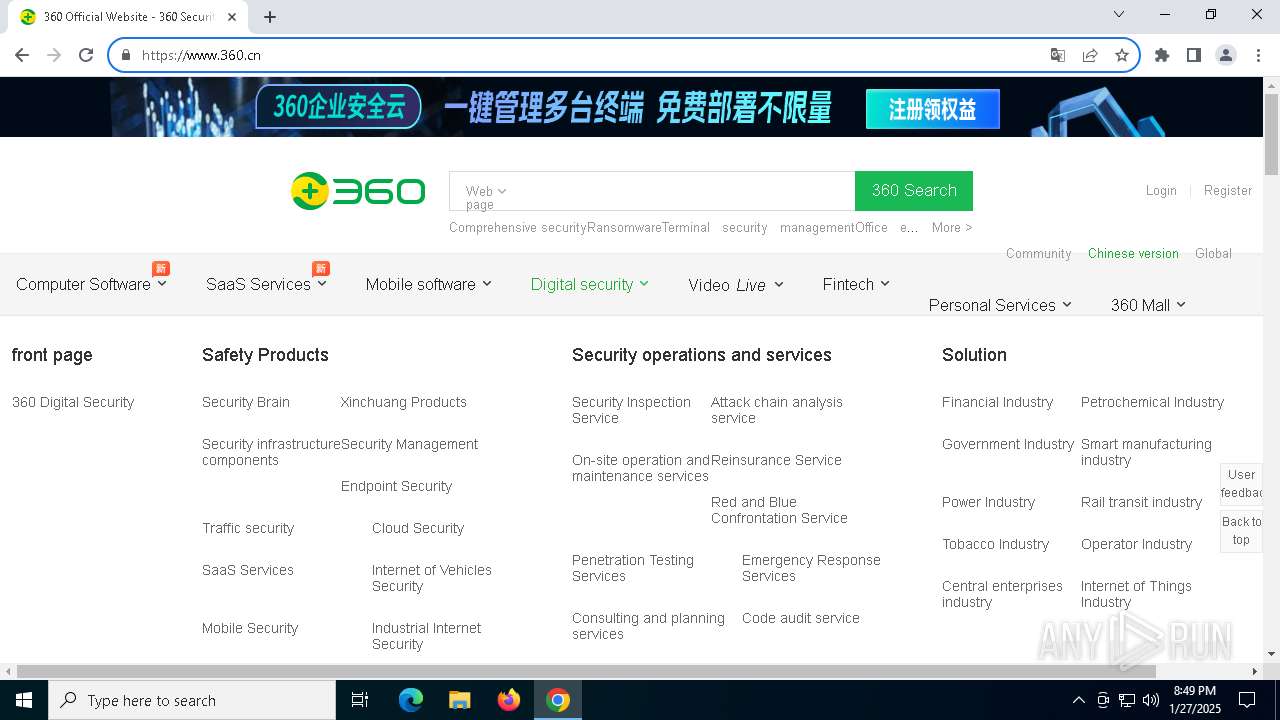Image resolution: width=1280 pixels, height=720 pixels.
Task: Click the Register link
Action: (1228, 190)
